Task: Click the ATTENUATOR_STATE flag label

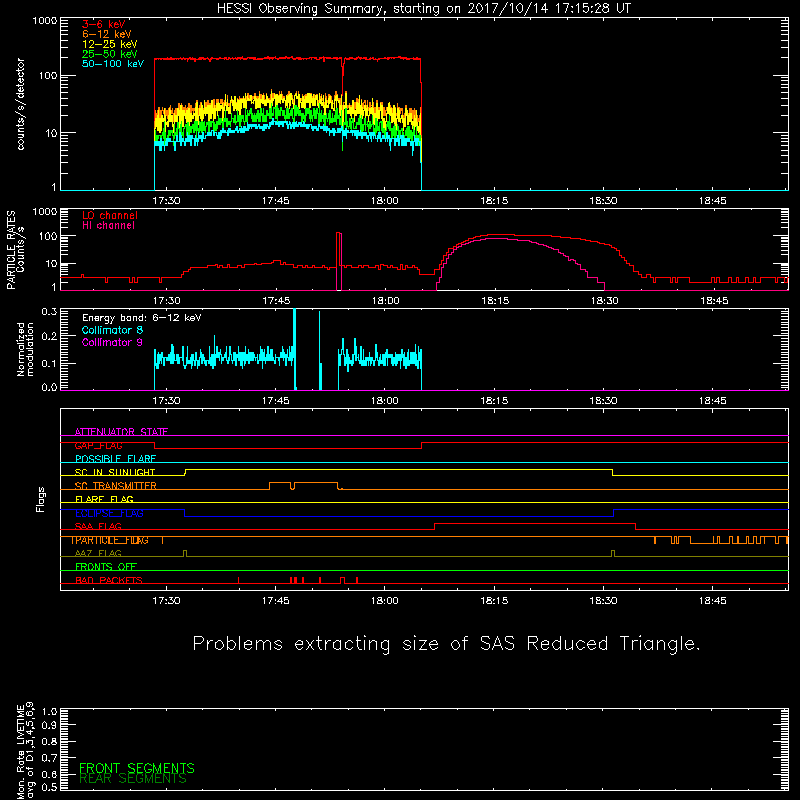Action: tap(121, 432)
